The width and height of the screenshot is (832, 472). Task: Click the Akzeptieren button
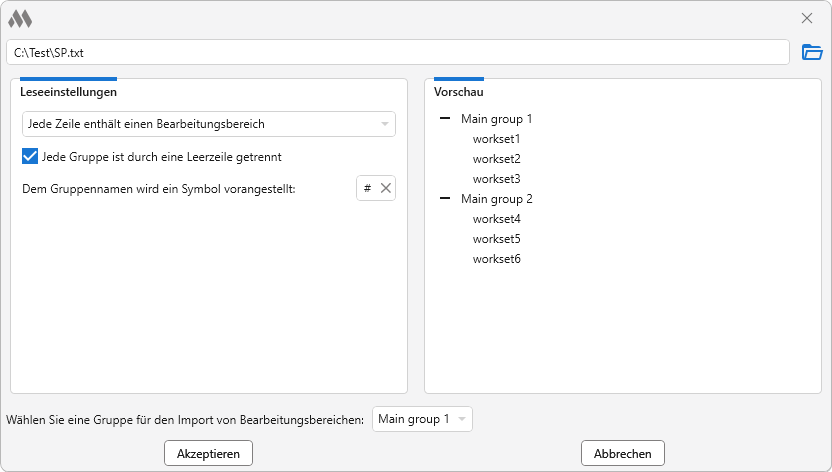coord(208,453)
